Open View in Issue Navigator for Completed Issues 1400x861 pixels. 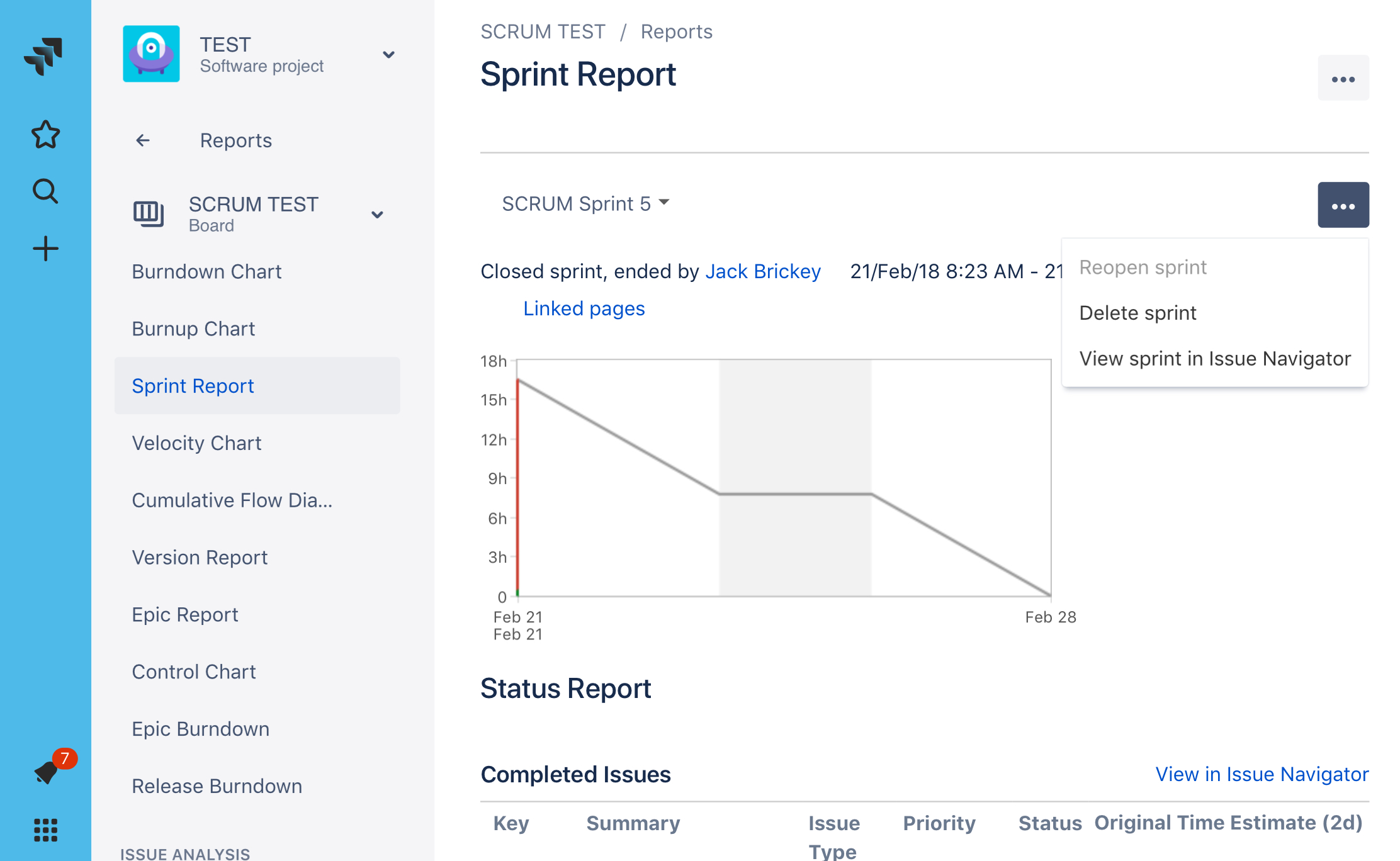point(1262,774)
